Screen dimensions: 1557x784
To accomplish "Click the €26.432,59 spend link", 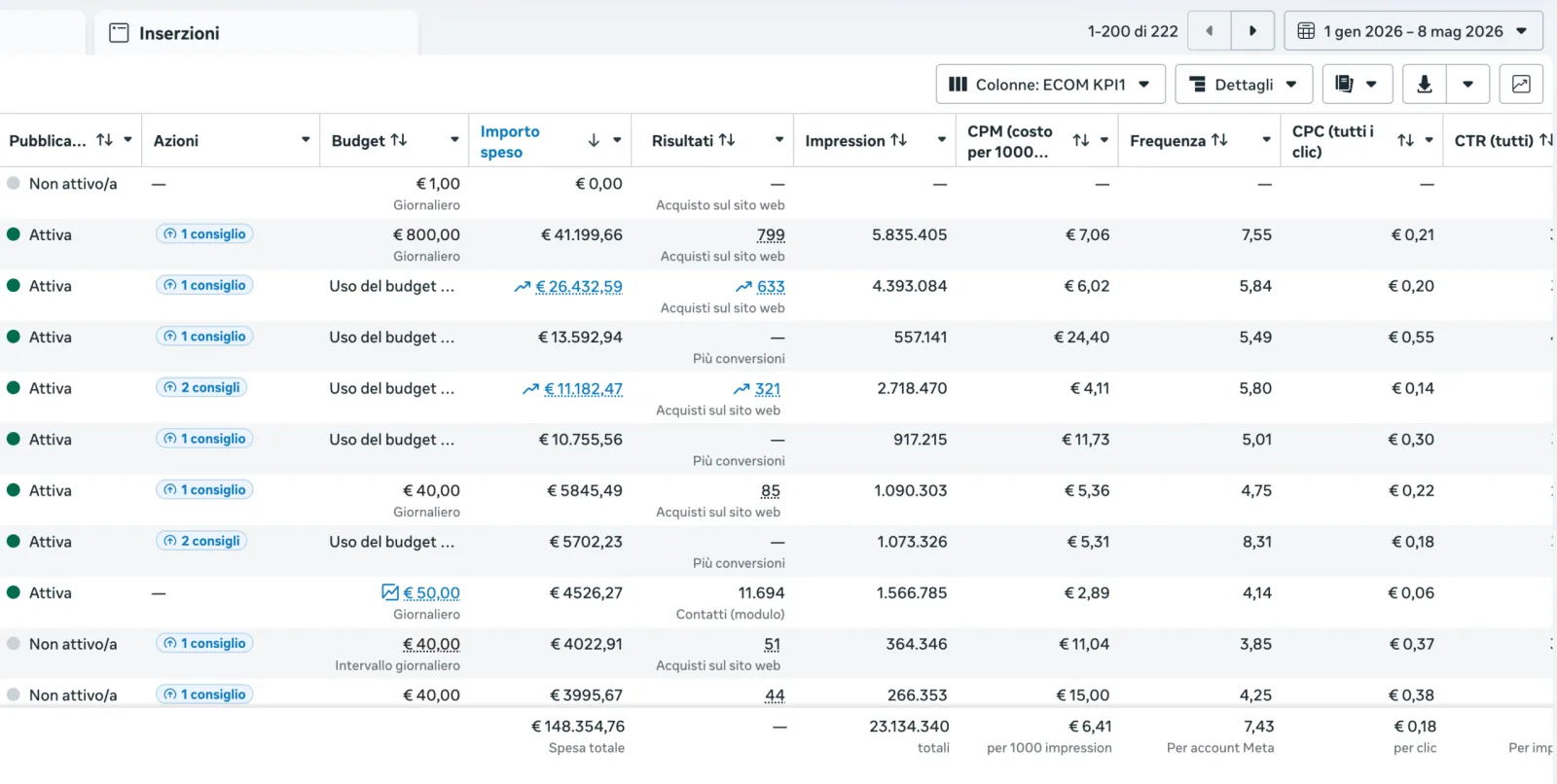I will 579,286.
